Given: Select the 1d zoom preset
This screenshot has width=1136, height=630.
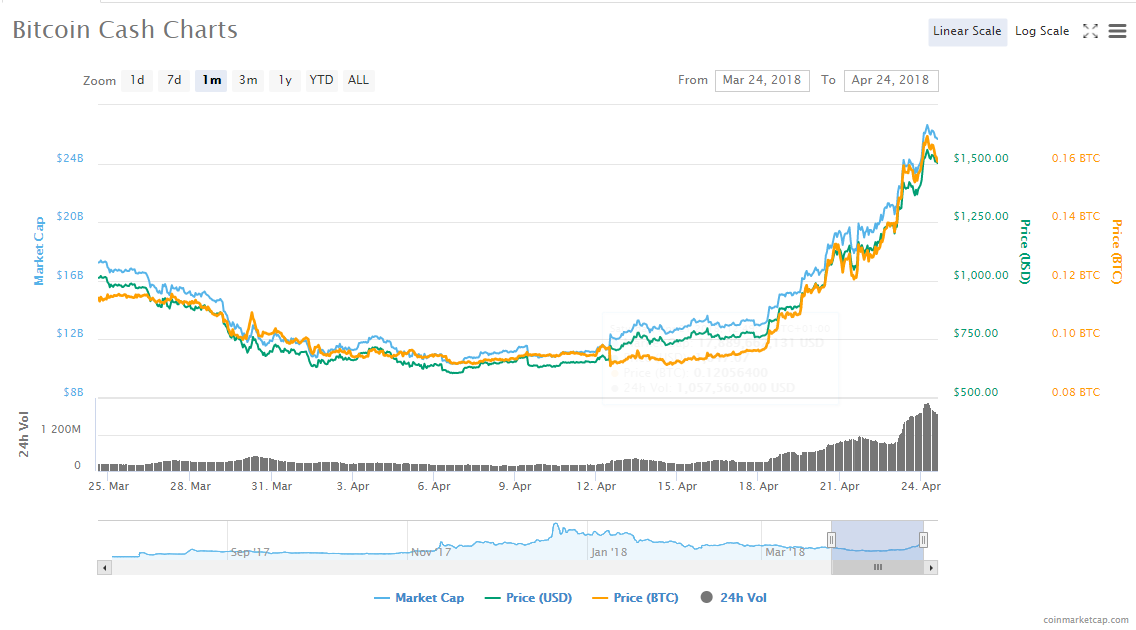Looking at the screenshot, I should pos(137,80).
